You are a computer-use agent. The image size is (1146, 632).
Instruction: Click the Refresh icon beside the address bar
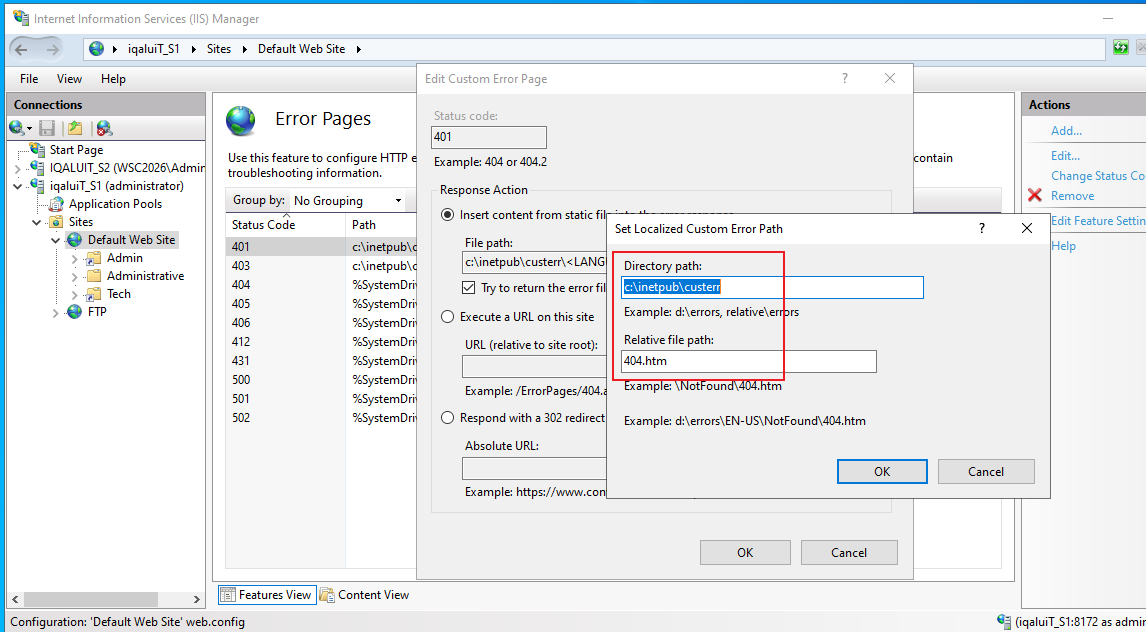1120,48
